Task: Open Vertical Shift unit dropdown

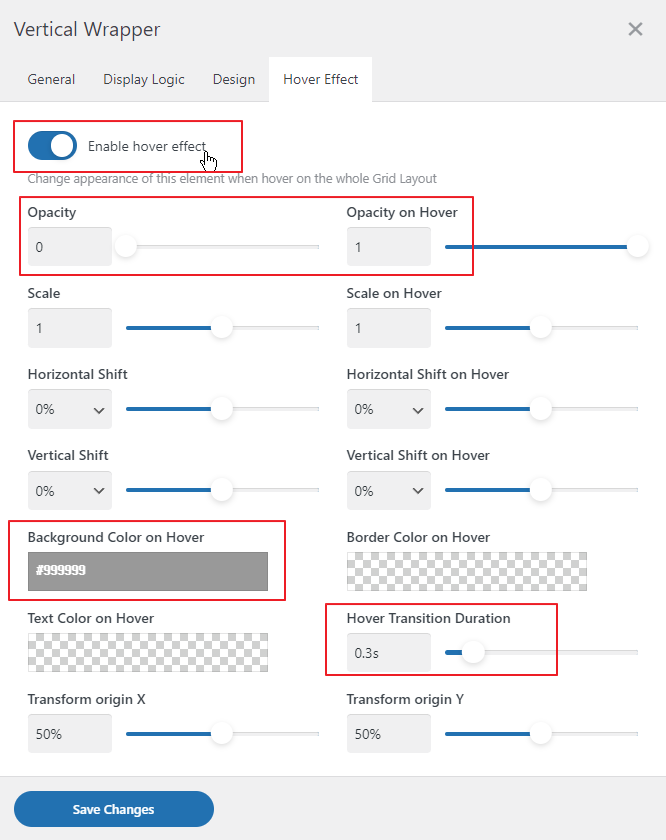Action: pyautogui.click(x=70, y=491)
